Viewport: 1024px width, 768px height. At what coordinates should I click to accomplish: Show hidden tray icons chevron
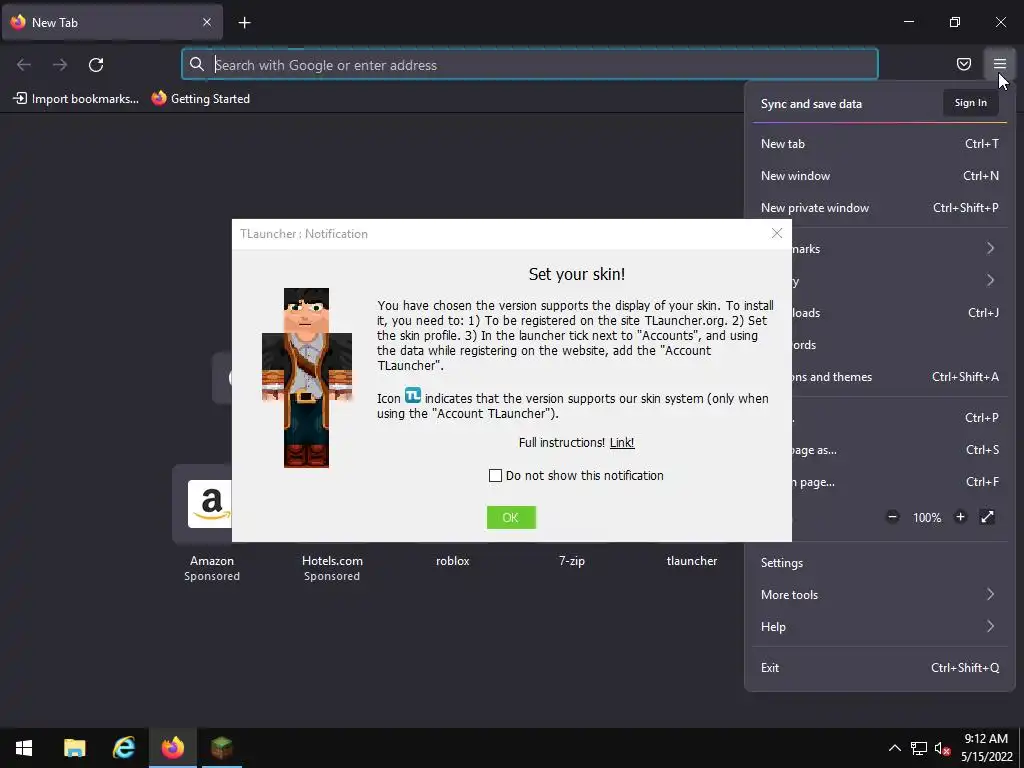coord(894,748)
